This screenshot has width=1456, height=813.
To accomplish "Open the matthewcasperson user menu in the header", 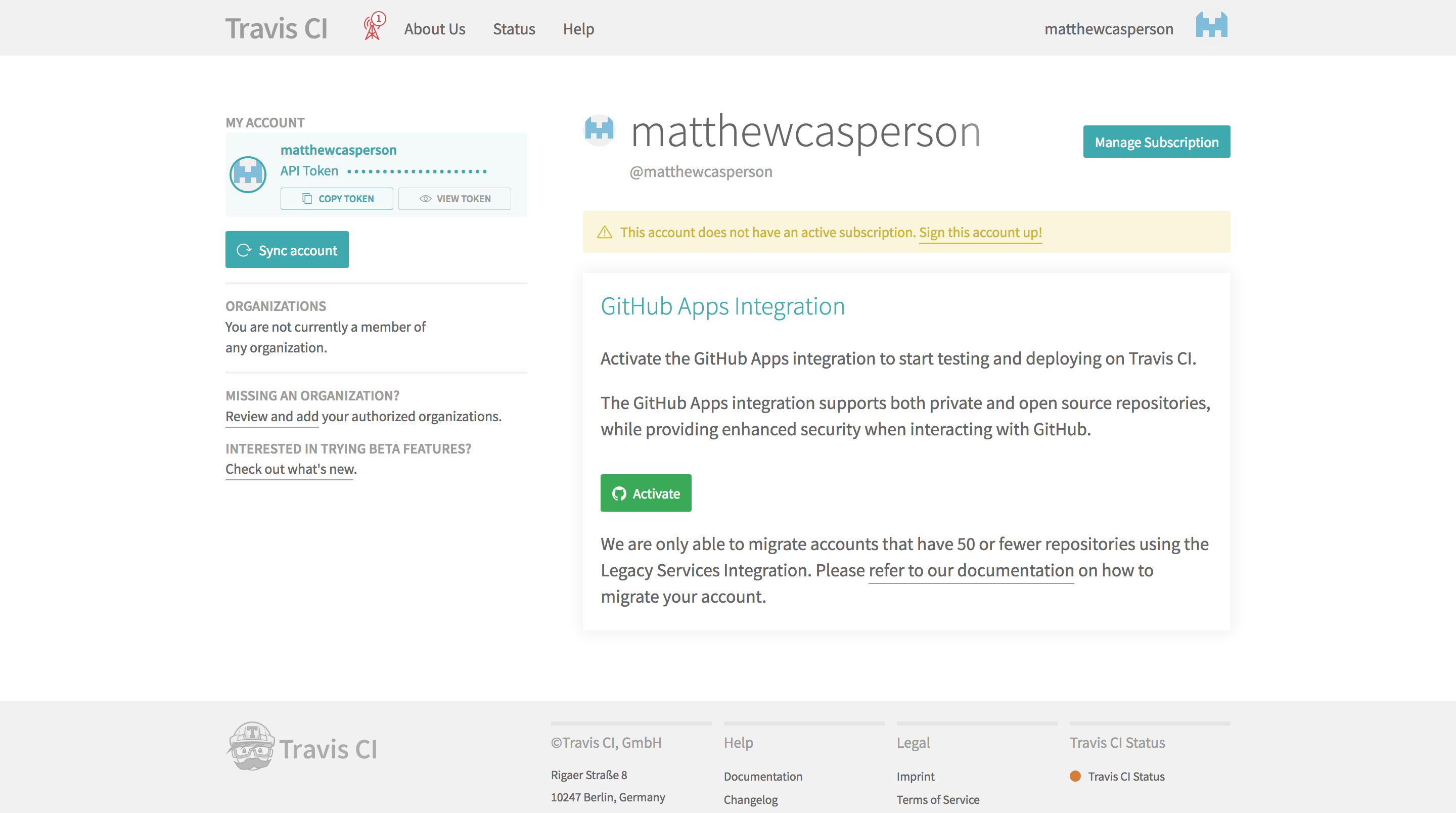I will click(1108, 29).
